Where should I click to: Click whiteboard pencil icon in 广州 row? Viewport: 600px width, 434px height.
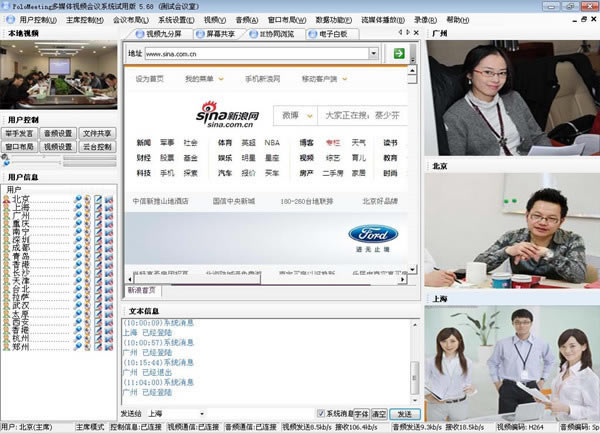98,215
